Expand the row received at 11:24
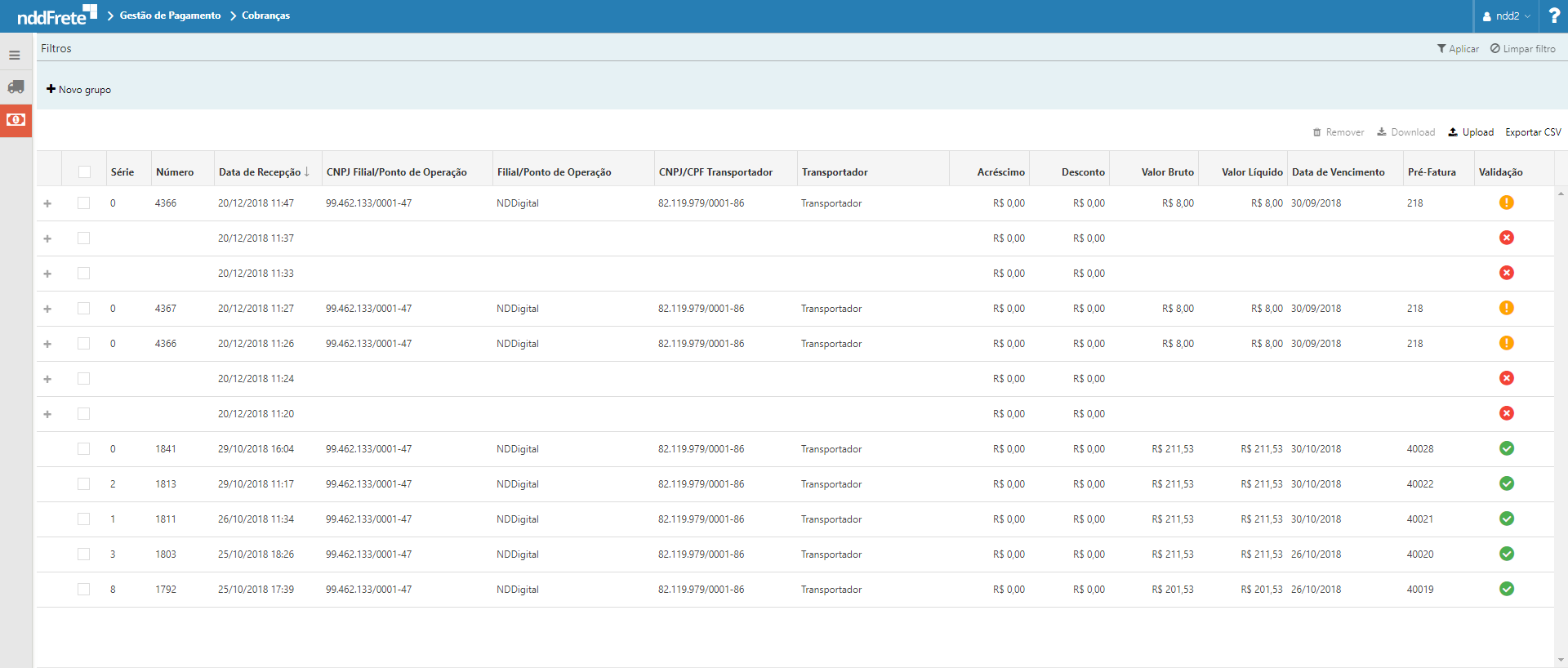Screen dimensions: 1568x668 point(47,379)
